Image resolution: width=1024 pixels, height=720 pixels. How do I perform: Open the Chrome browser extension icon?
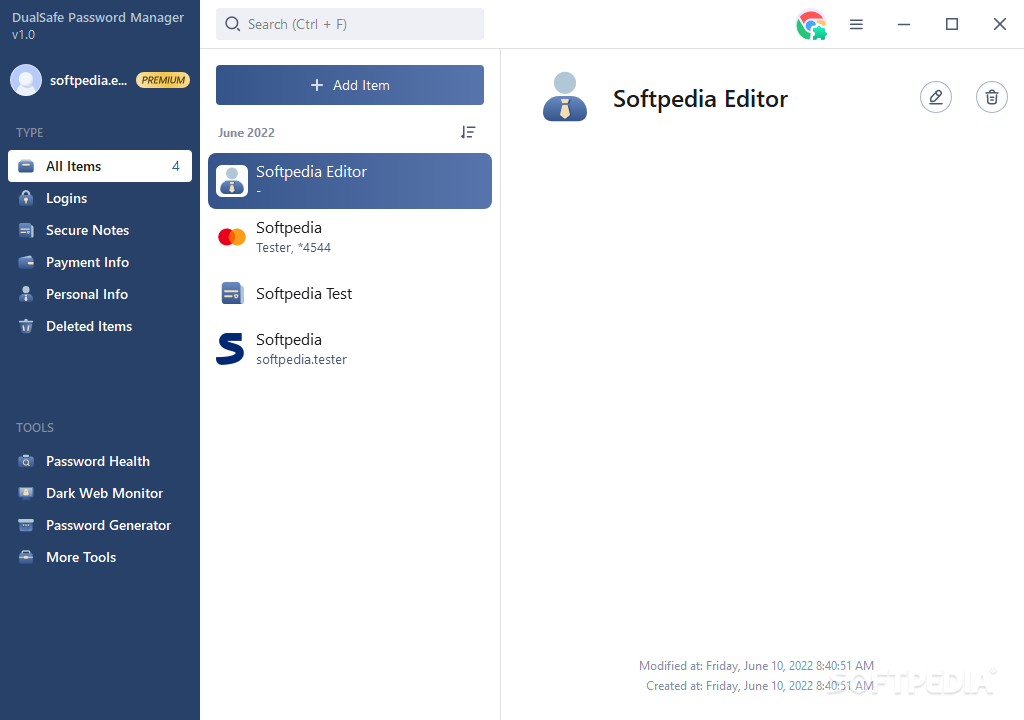(x=811, y=25)
